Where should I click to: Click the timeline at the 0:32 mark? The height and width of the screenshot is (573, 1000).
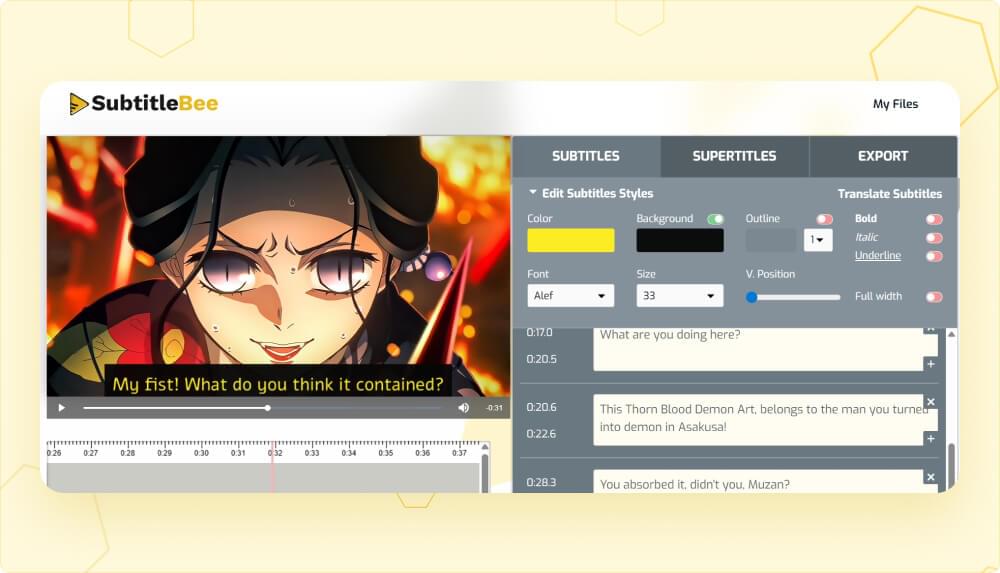275,453
